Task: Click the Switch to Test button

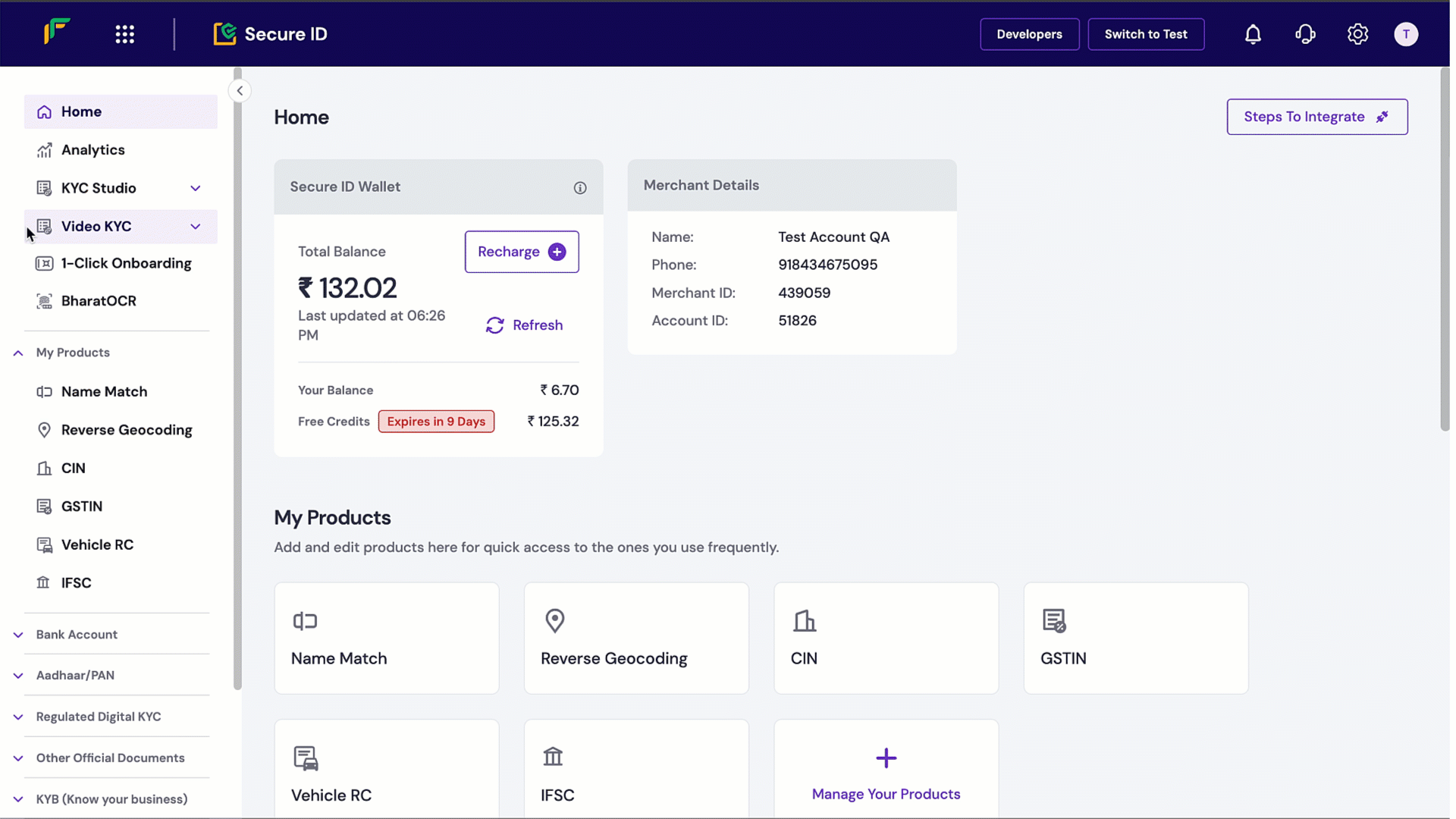Action: pos(1145,34)
